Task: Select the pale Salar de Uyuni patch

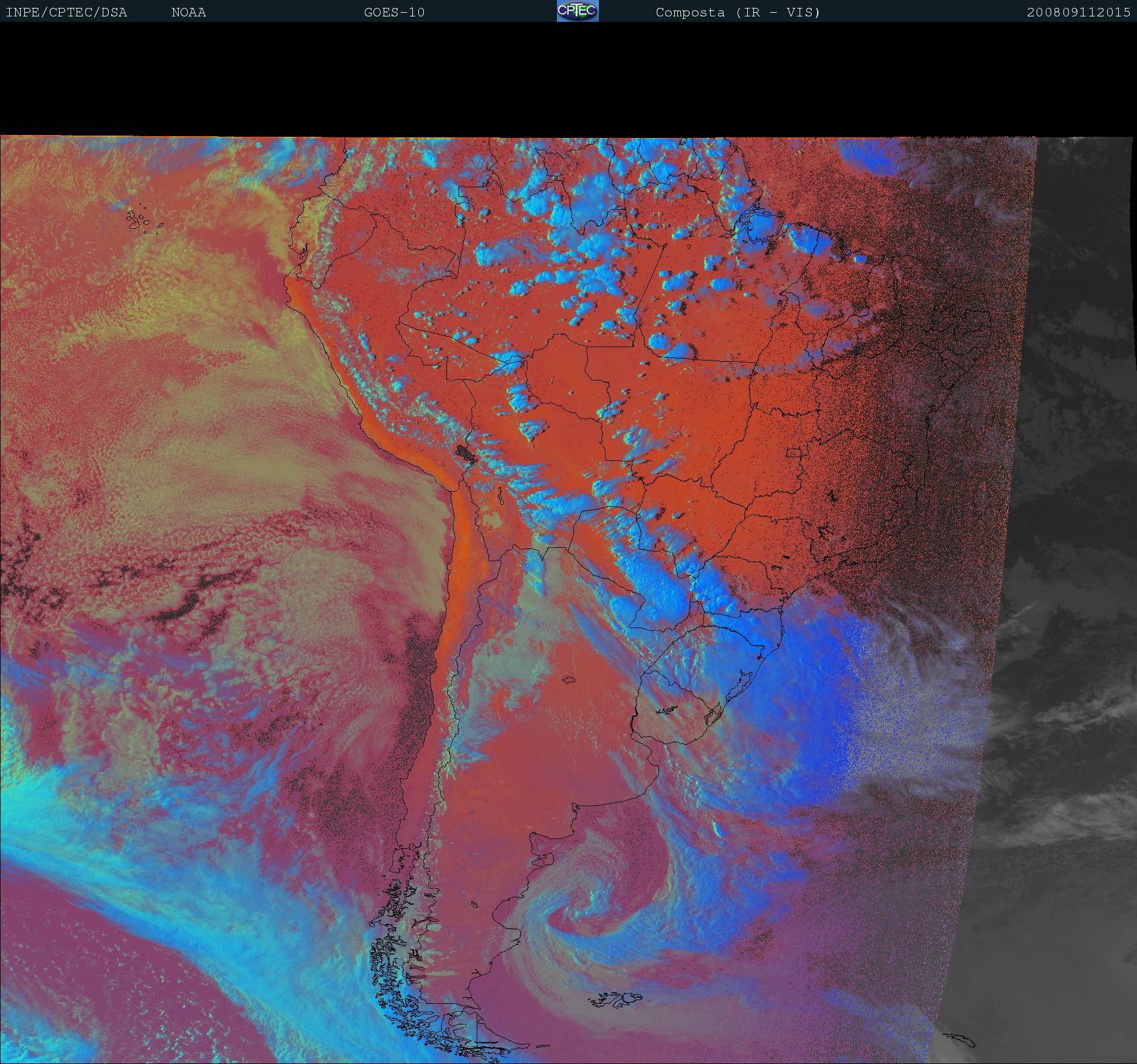Action: pos(491,519)
